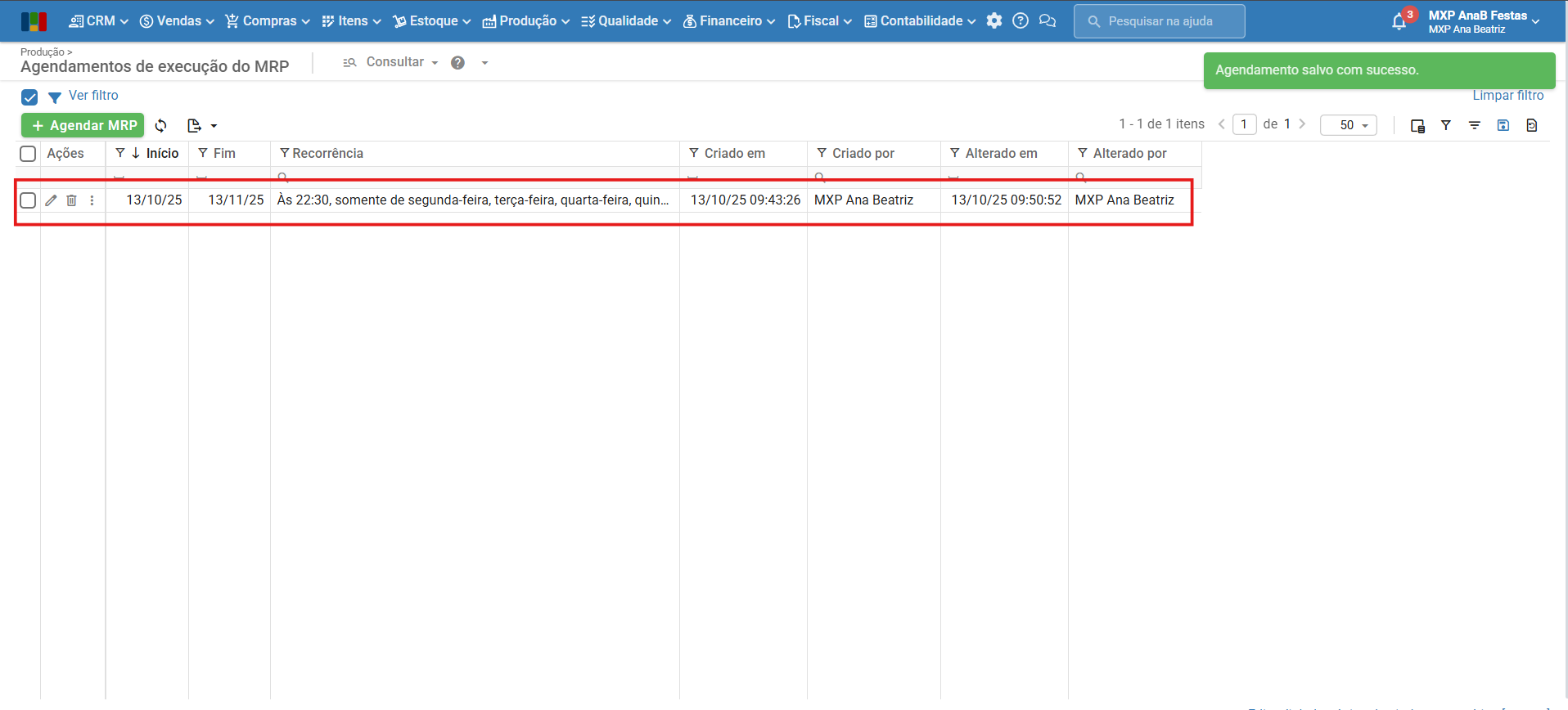The height and width of the screenshot is (710, 1568).
Task: Click the recurrence text starting Às 22:30
Action: (x=473, y=200)
